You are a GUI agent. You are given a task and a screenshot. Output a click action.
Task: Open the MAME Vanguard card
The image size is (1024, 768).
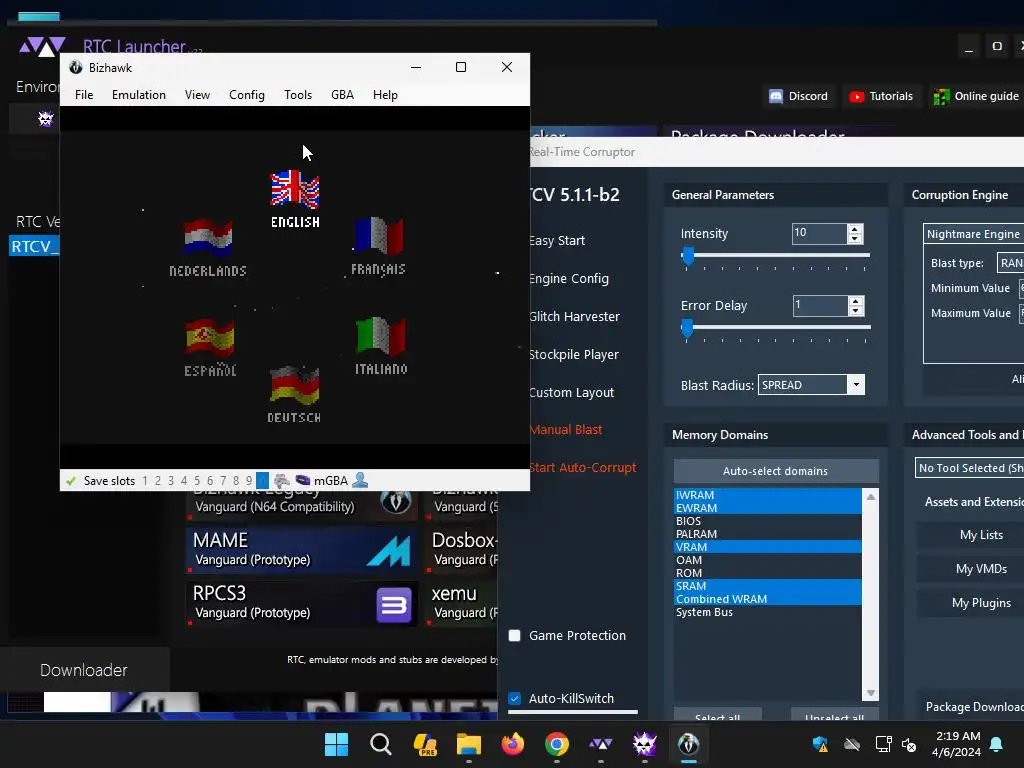(x=302, y=549)
